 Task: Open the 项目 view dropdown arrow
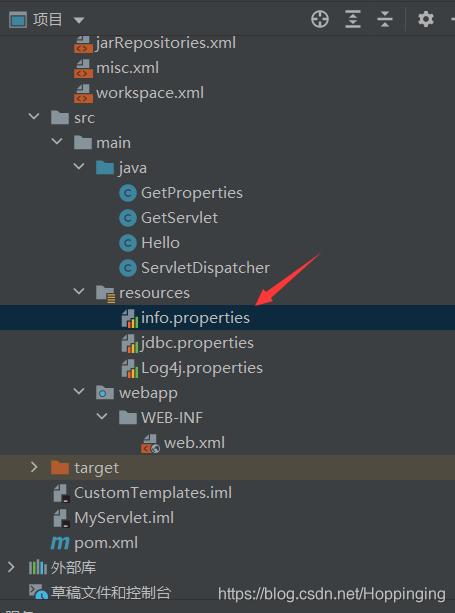click(79, 20)
